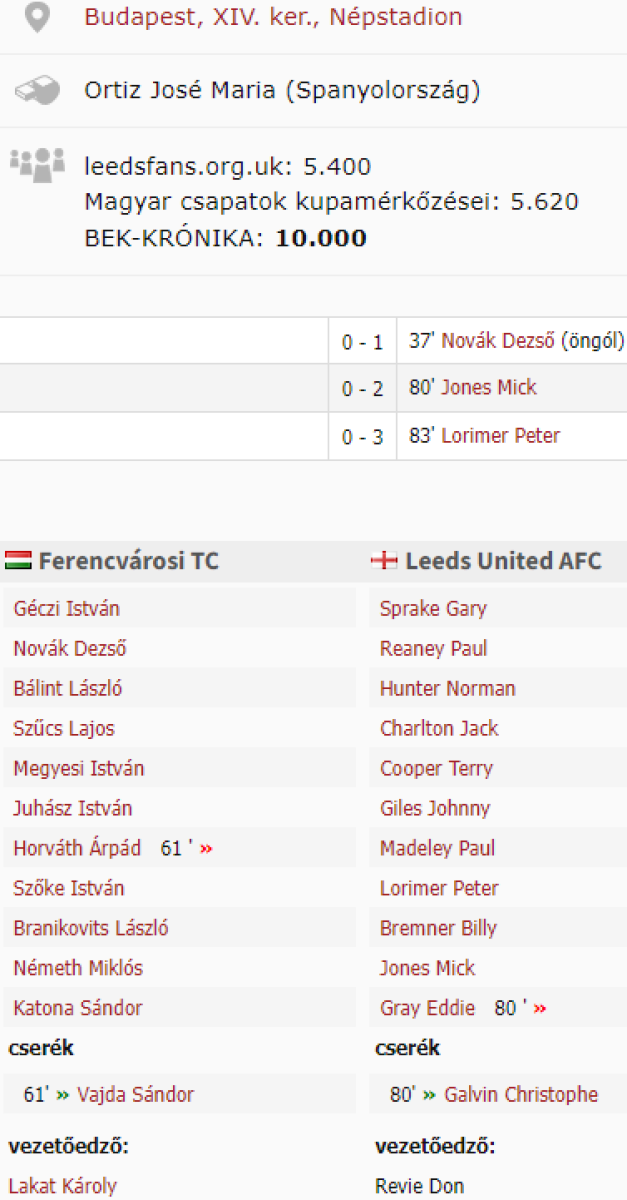This screenshot has height=1200, width=627.
Task: Click the location pin icon
Action: tap(37, 18)
